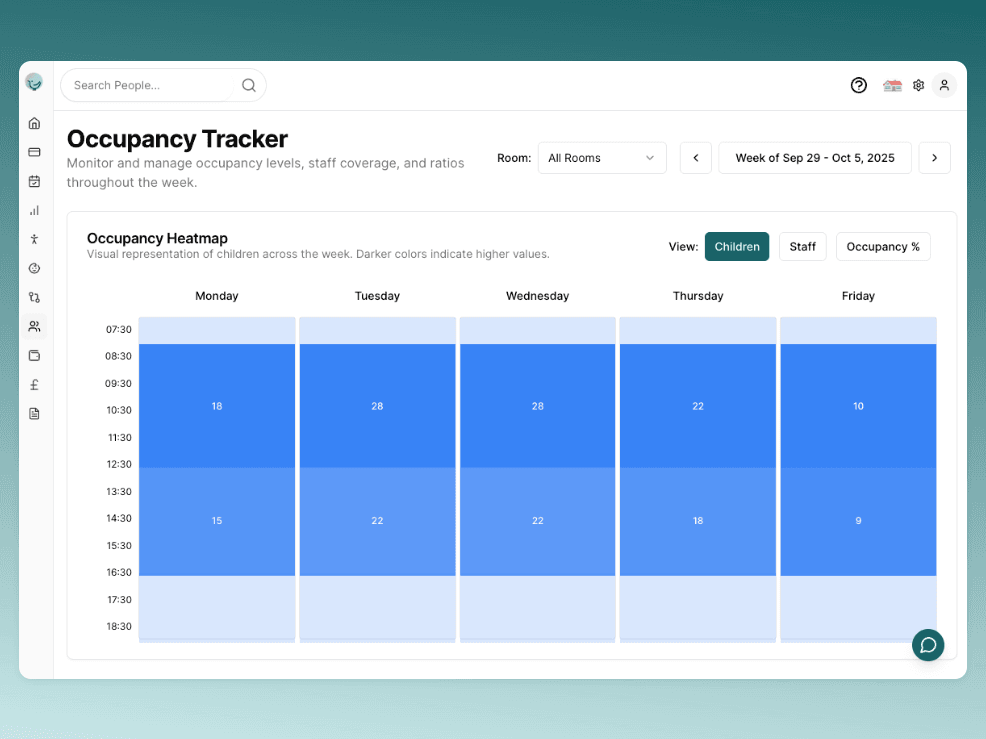
Task: Go to next week using right chevron
Action: pos(934,158)
